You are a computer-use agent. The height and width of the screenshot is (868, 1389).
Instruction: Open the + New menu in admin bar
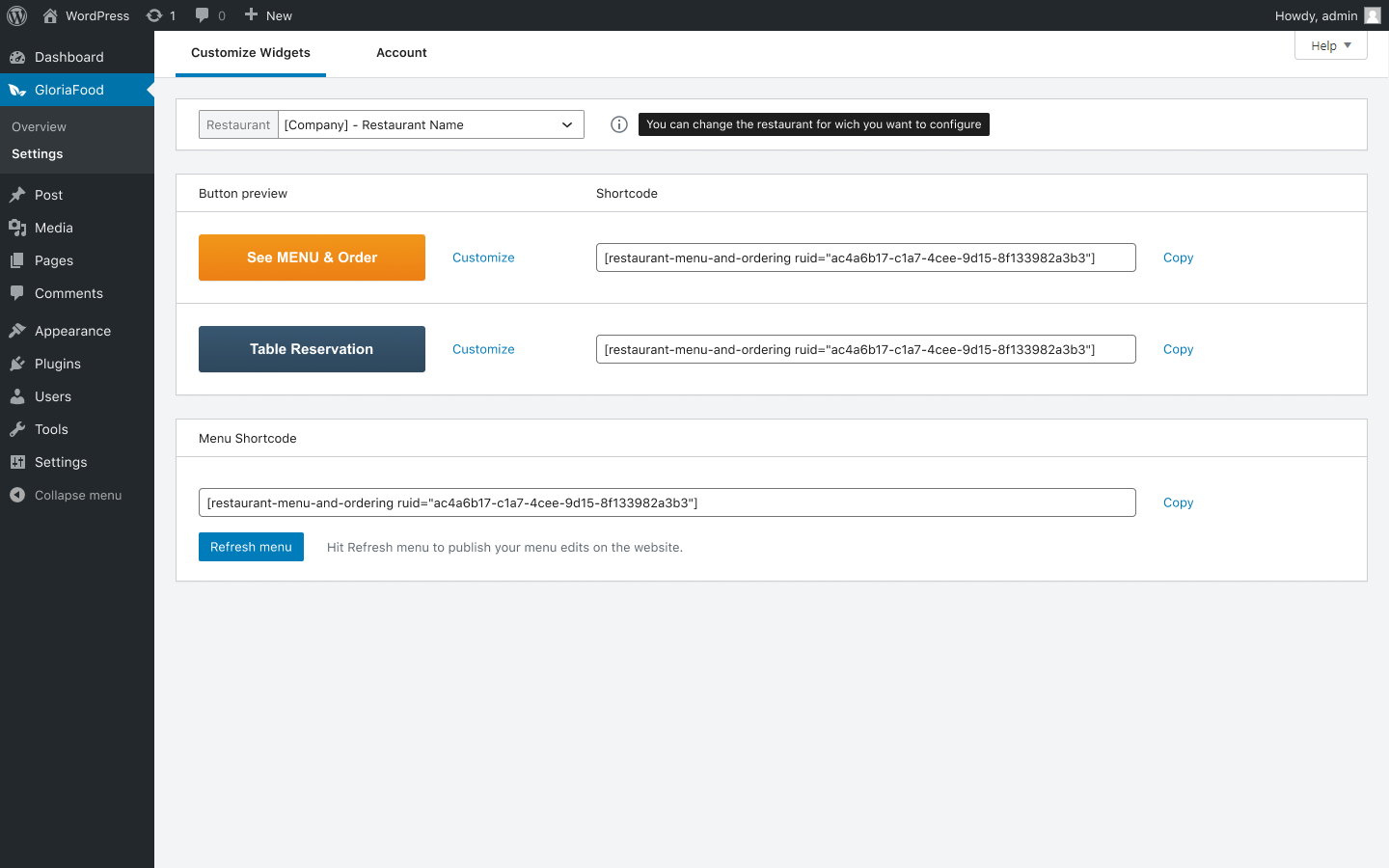click(x=268, y=14)
